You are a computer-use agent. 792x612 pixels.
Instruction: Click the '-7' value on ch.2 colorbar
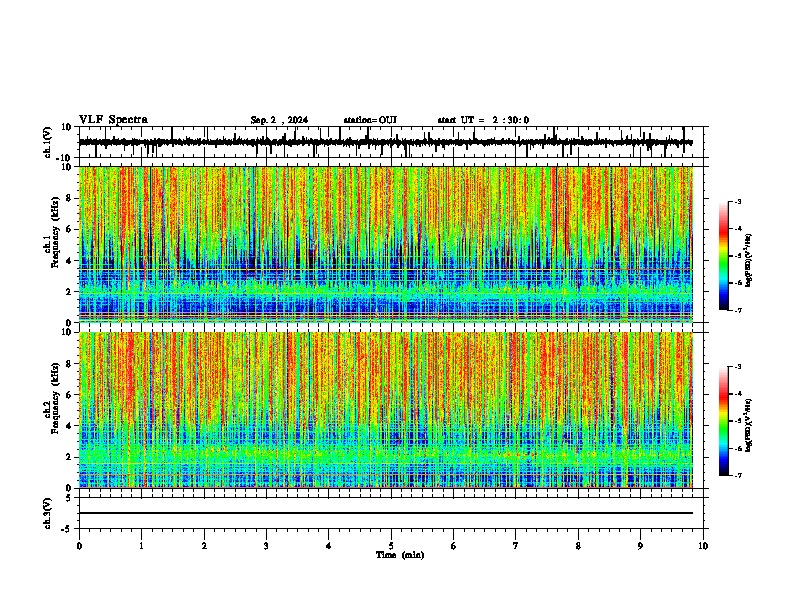(x=738, y=475)
